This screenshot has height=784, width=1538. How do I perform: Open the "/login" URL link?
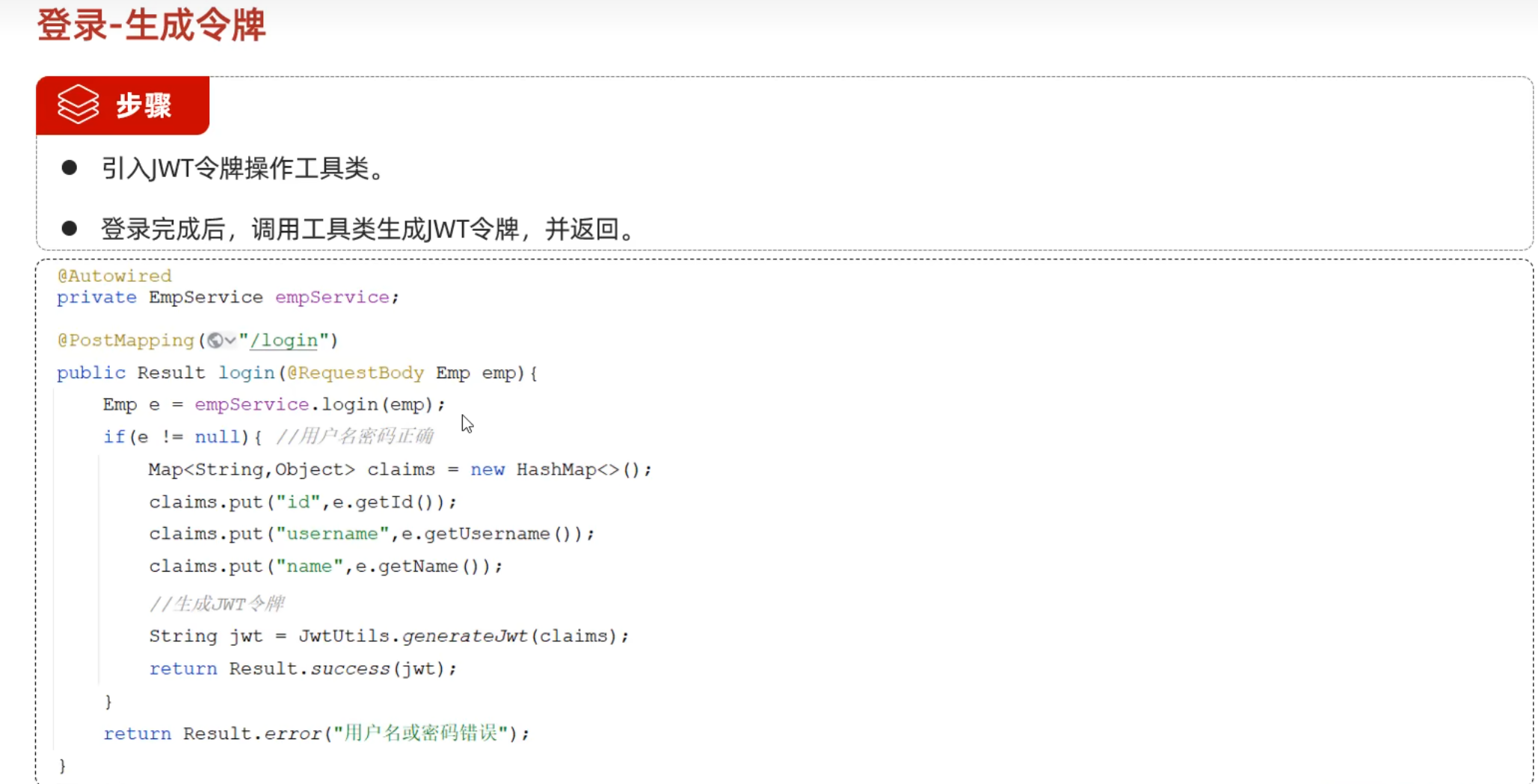coord(284,341)
